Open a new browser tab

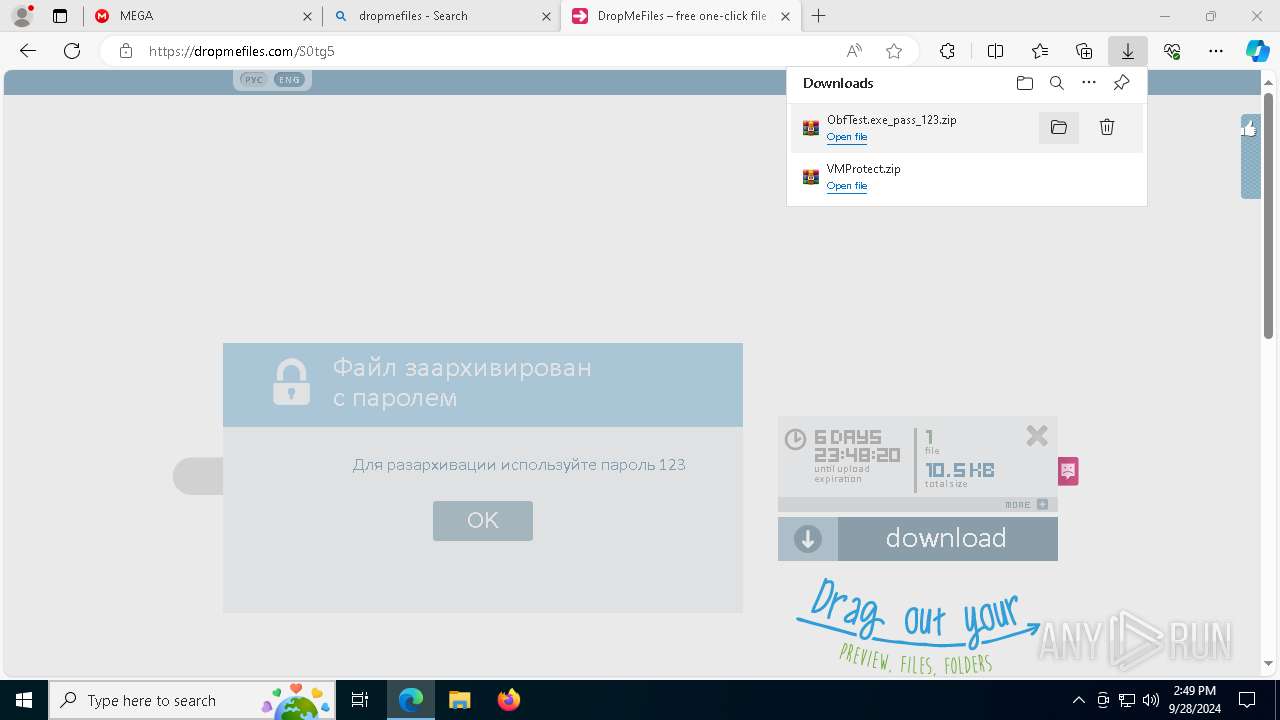pyautogui.click(x=819, y=16)
